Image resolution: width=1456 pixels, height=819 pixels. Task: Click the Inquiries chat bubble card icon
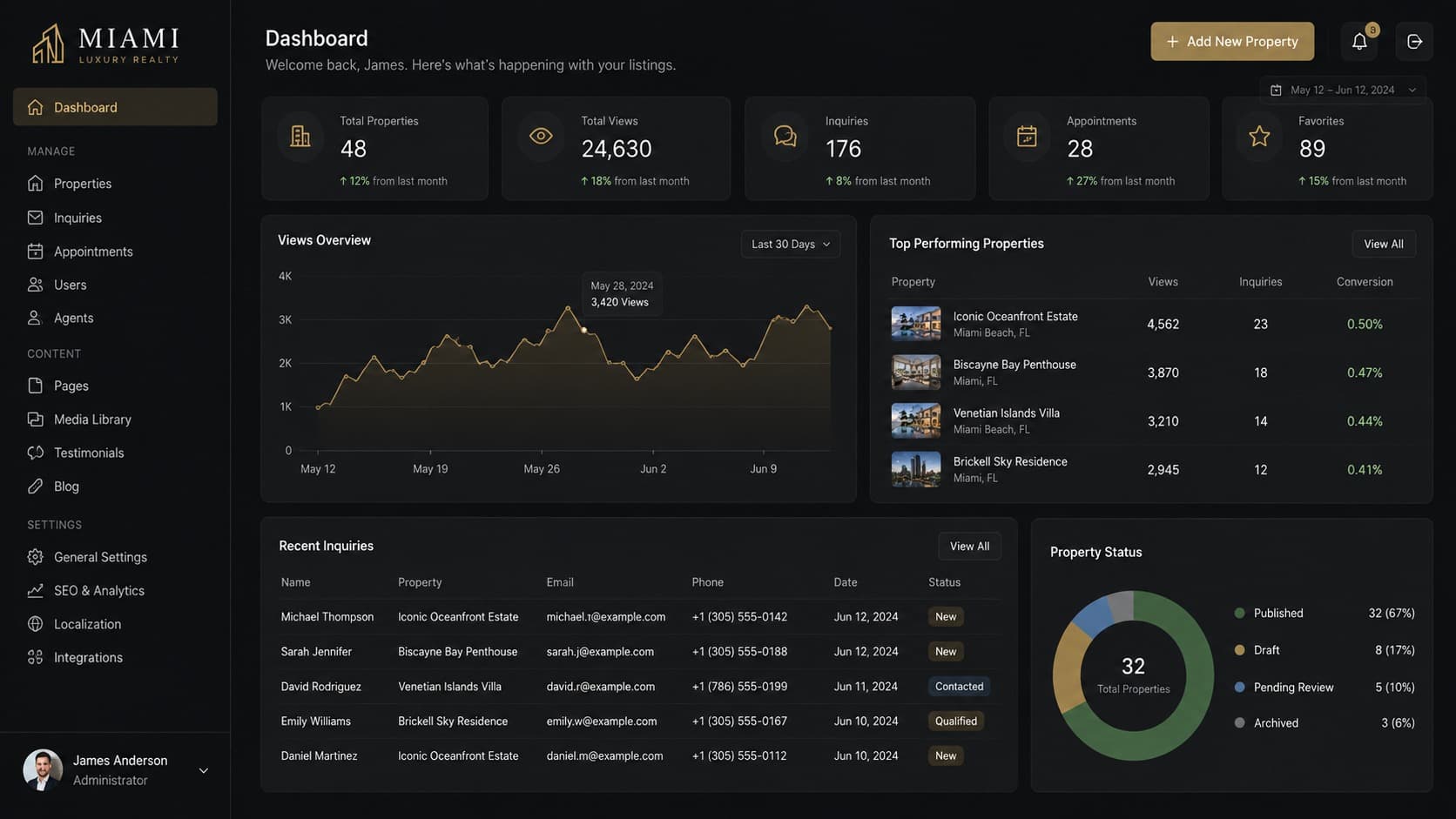coord(785,136)
